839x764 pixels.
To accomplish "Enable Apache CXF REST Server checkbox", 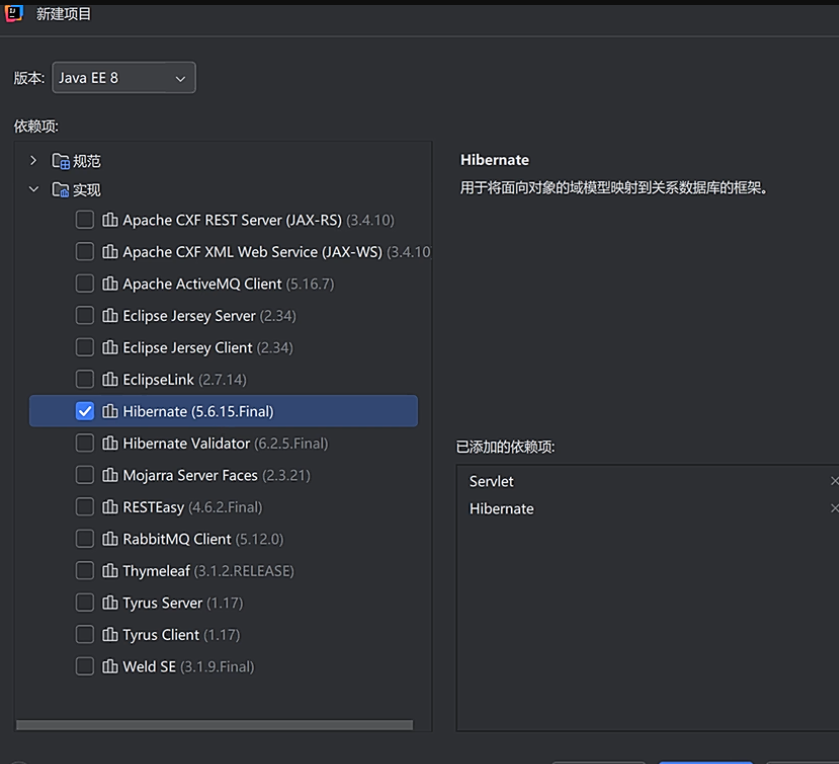I will pos(85,219).
